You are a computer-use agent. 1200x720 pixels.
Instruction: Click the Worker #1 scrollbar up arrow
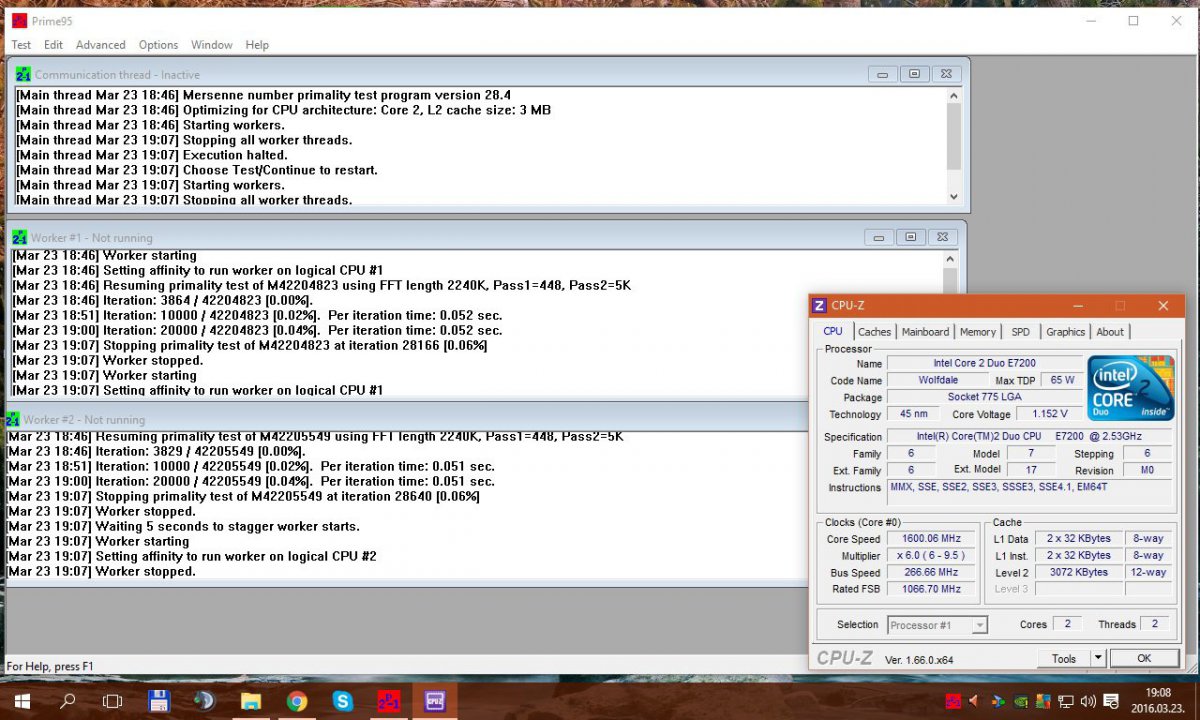(x=950, y=259)
